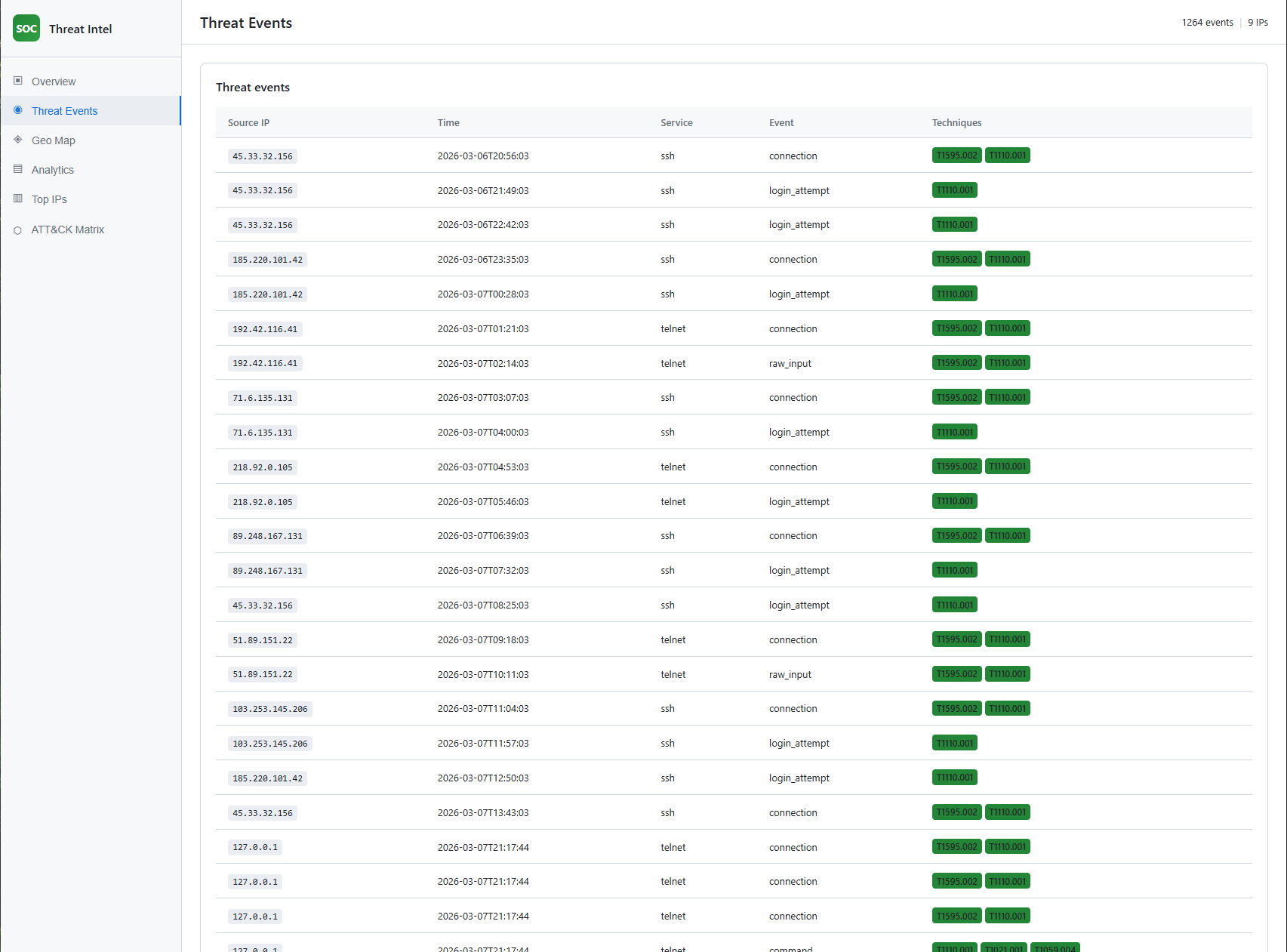The width and height of the screenshot is (1287, 952).
Task: Click the 218.92.0.105 IP chip
Action: pos(262,467)
